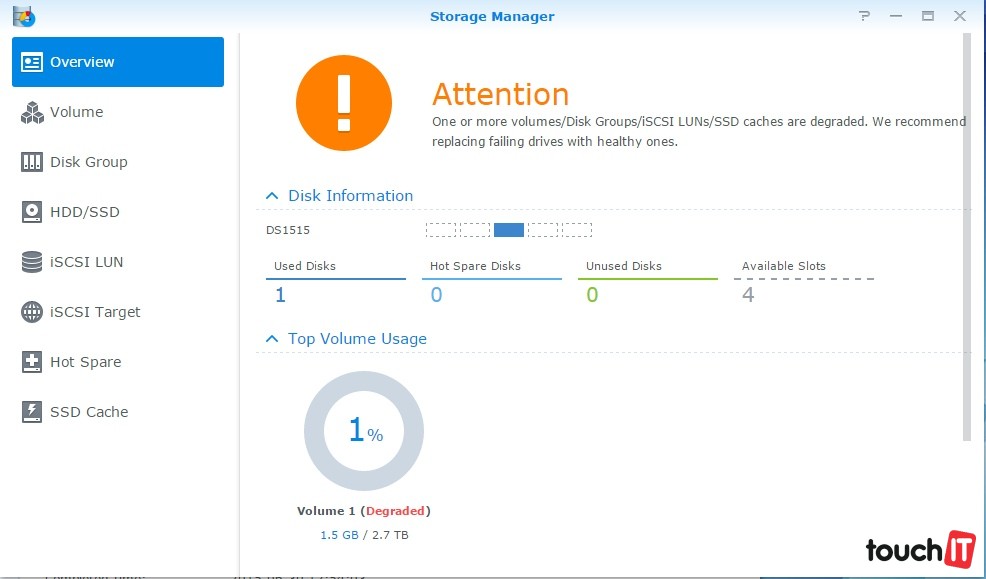986x579 pixels.
Task: Click the iSCSI Target globe icon
Action: 32,312
